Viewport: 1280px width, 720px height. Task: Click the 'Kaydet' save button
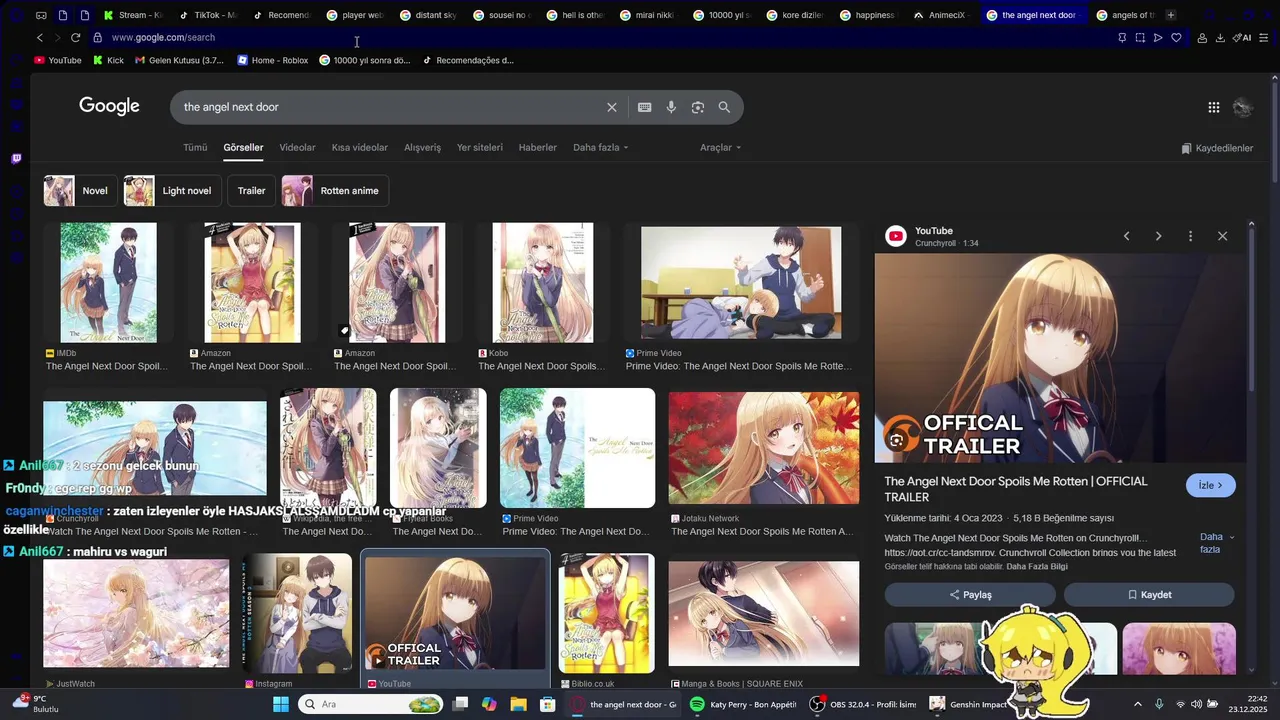[1149, 594]
